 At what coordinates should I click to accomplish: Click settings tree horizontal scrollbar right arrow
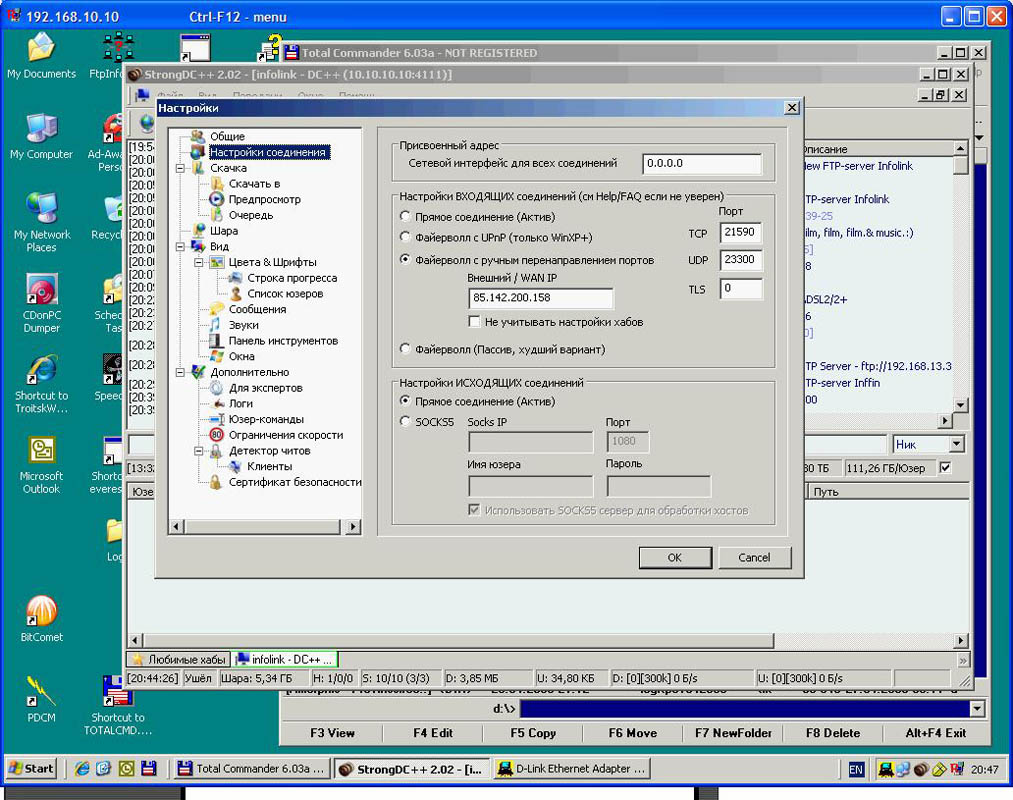click(353, 527)
